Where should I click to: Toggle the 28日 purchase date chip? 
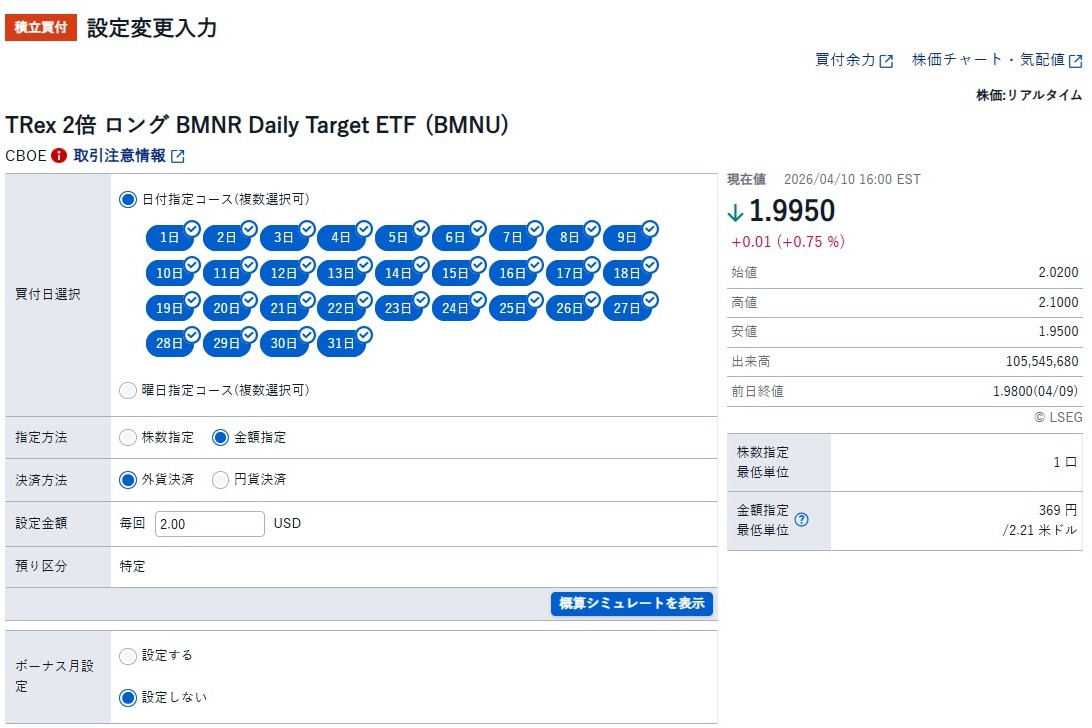tap(170, 344)
